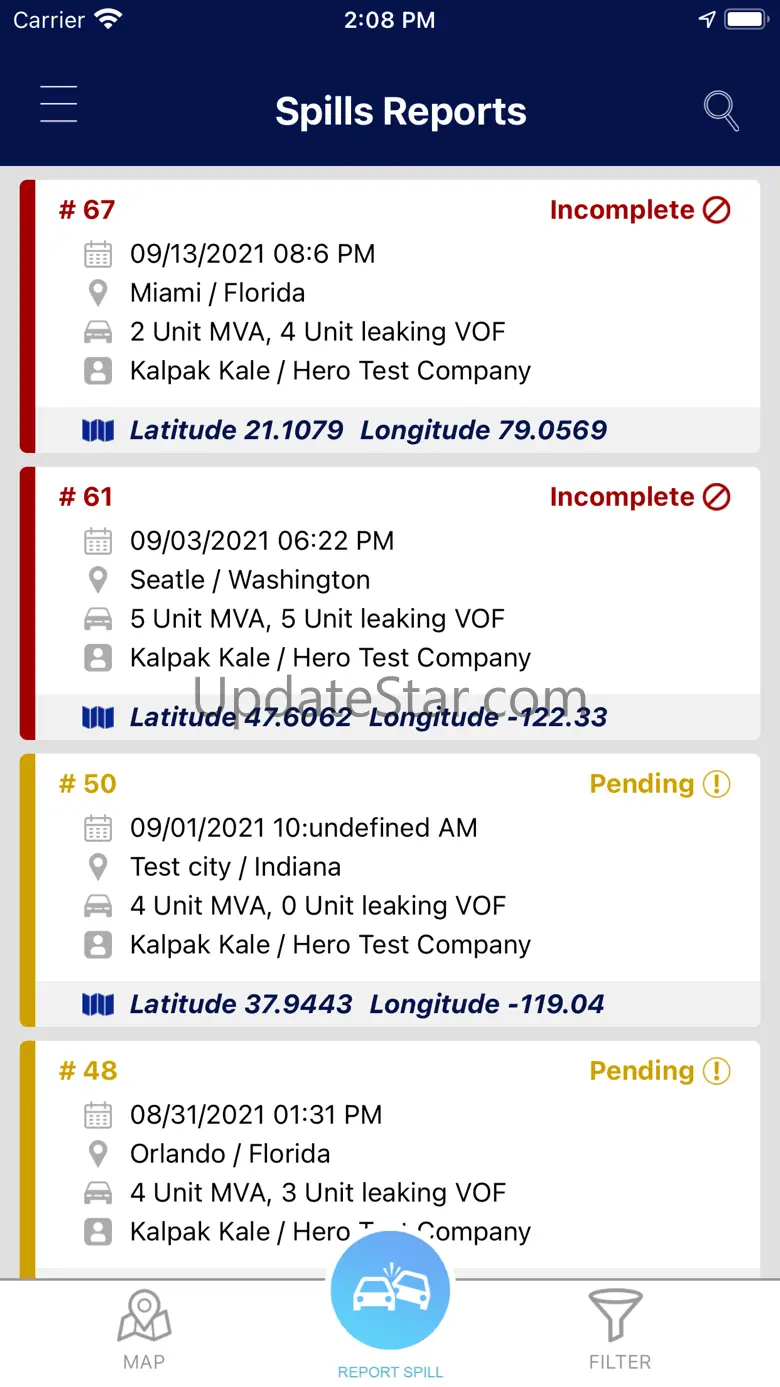Tap the map icon beside Latitude 37.9443

coord(98,1005)
